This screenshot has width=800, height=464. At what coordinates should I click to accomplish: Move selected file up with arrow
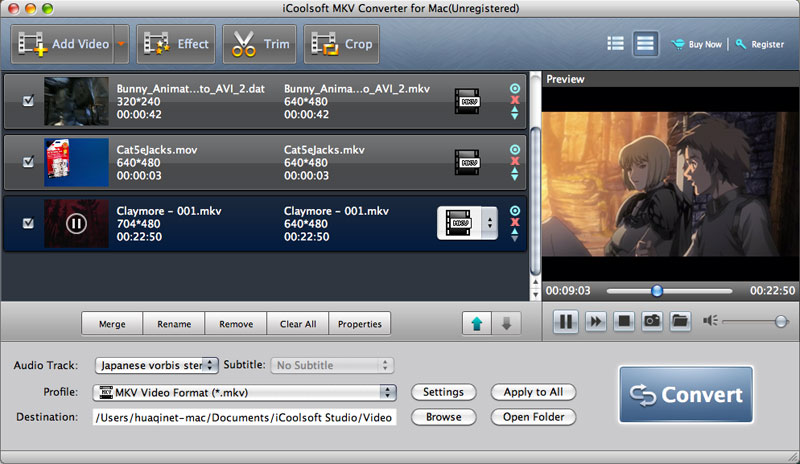click(x=477, y=324)
